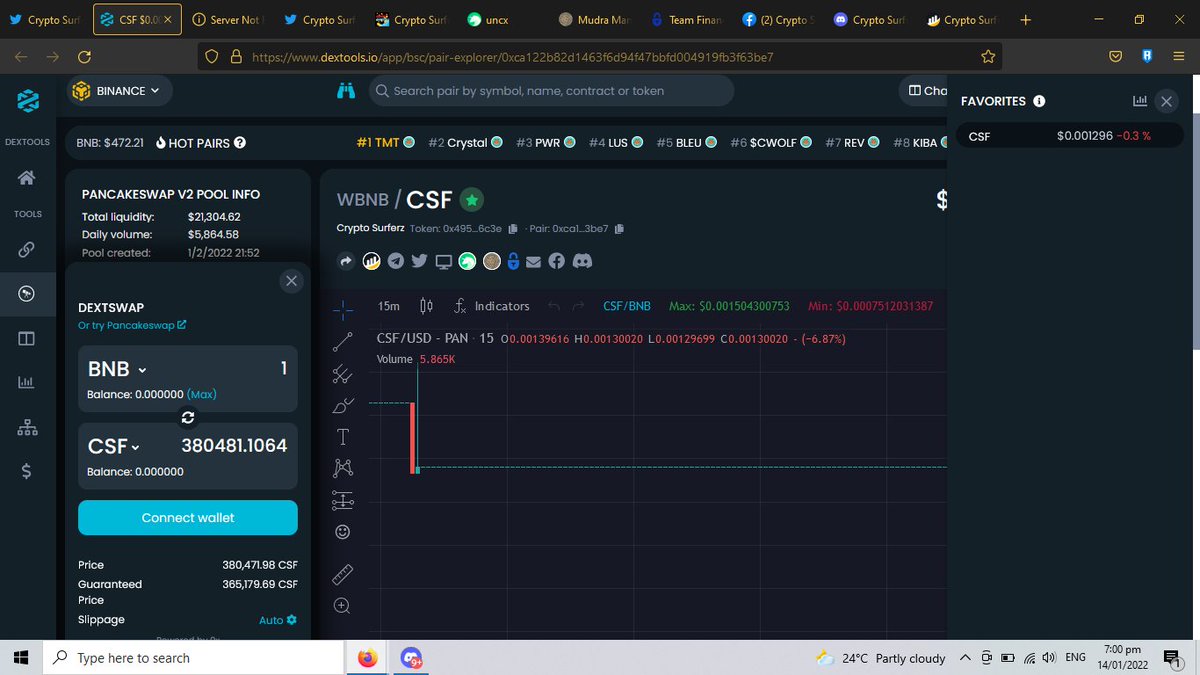Open the Facebook link icon for CSF

[x=556, y=261]
